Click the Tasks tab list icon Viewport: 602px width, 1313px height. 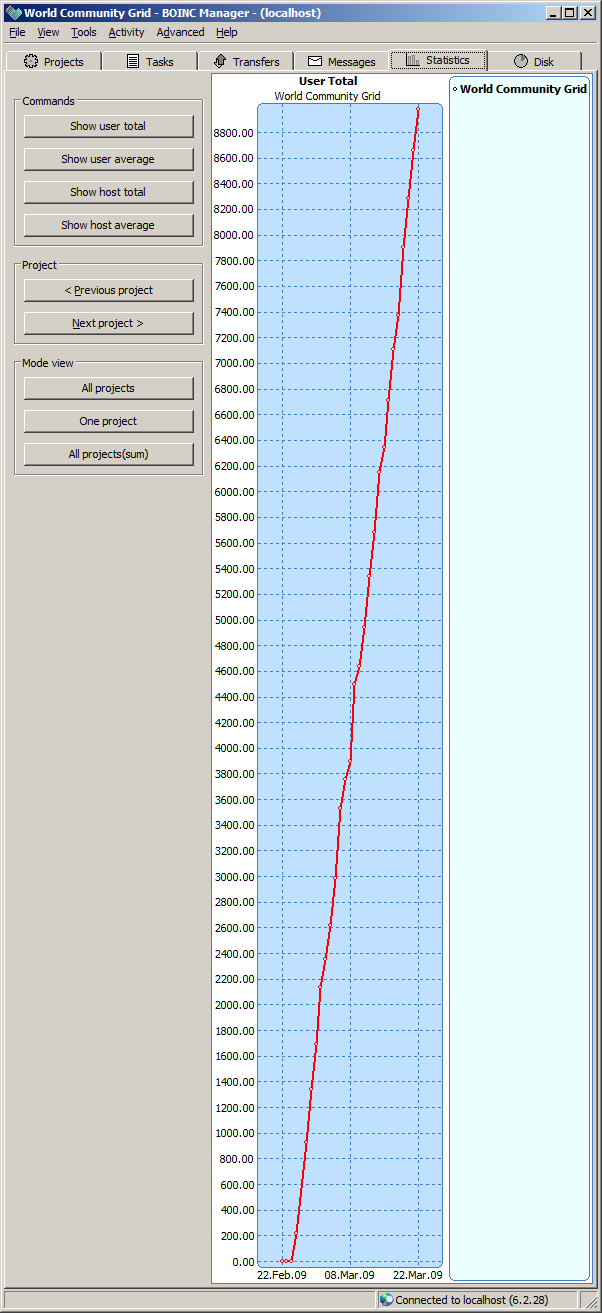coord(133,62)
